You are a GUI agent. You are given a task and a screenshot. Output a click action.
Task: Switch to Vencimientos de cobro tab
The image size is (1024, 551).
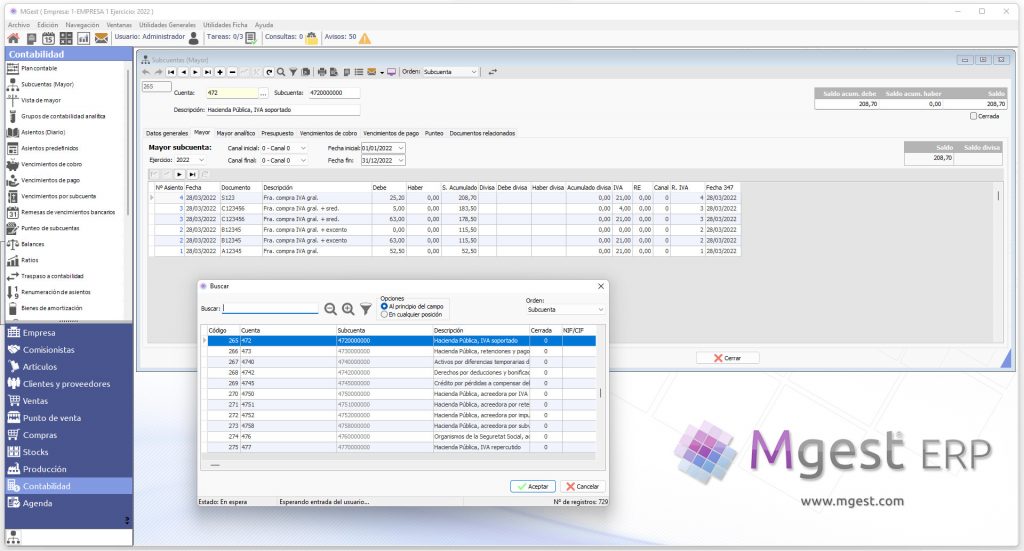pyautogui.click(x=328, y=133)
